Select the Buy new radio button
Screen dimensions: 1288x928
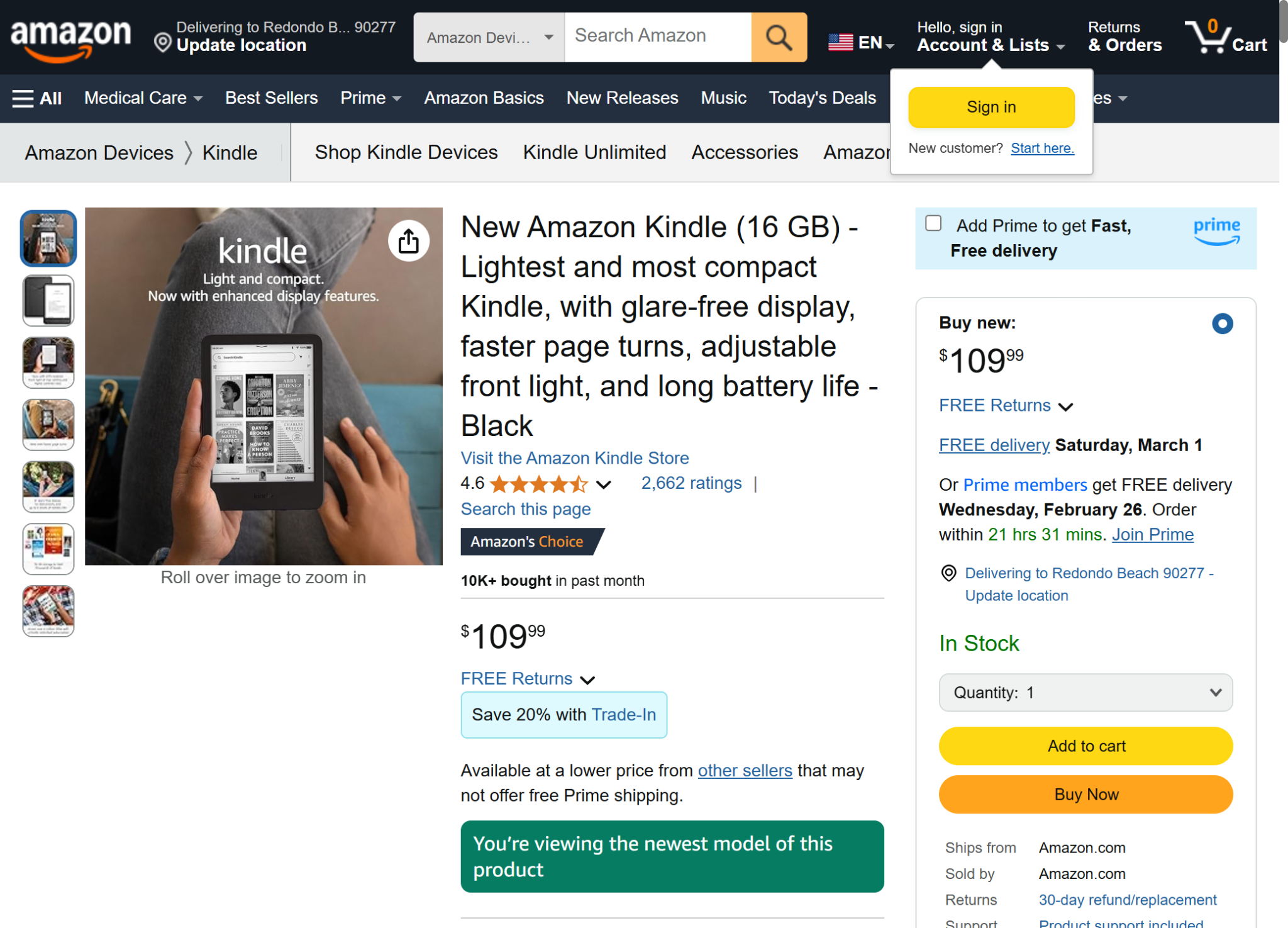click(1222, 323)
